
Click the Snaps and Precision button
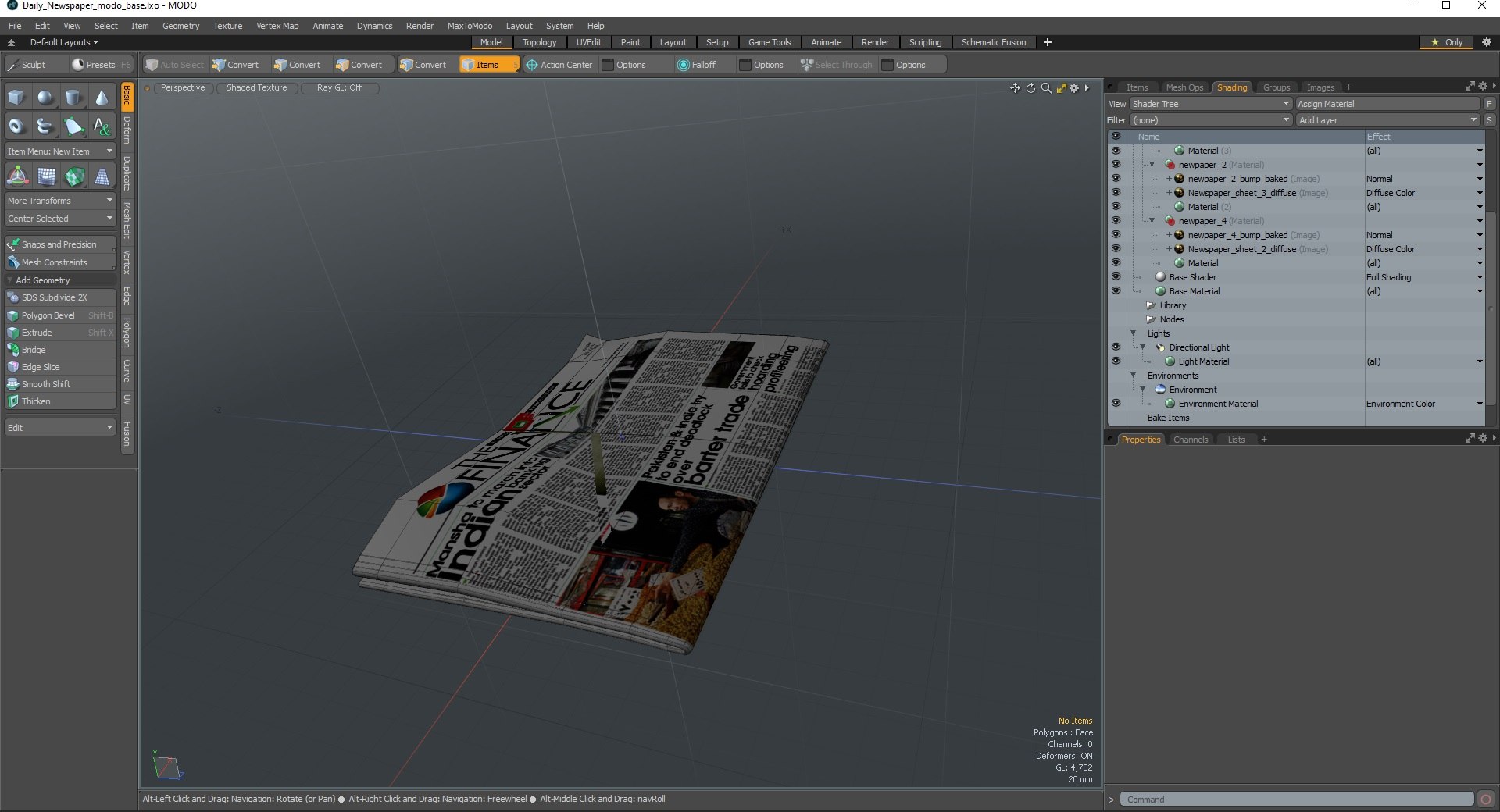[60, 244]
